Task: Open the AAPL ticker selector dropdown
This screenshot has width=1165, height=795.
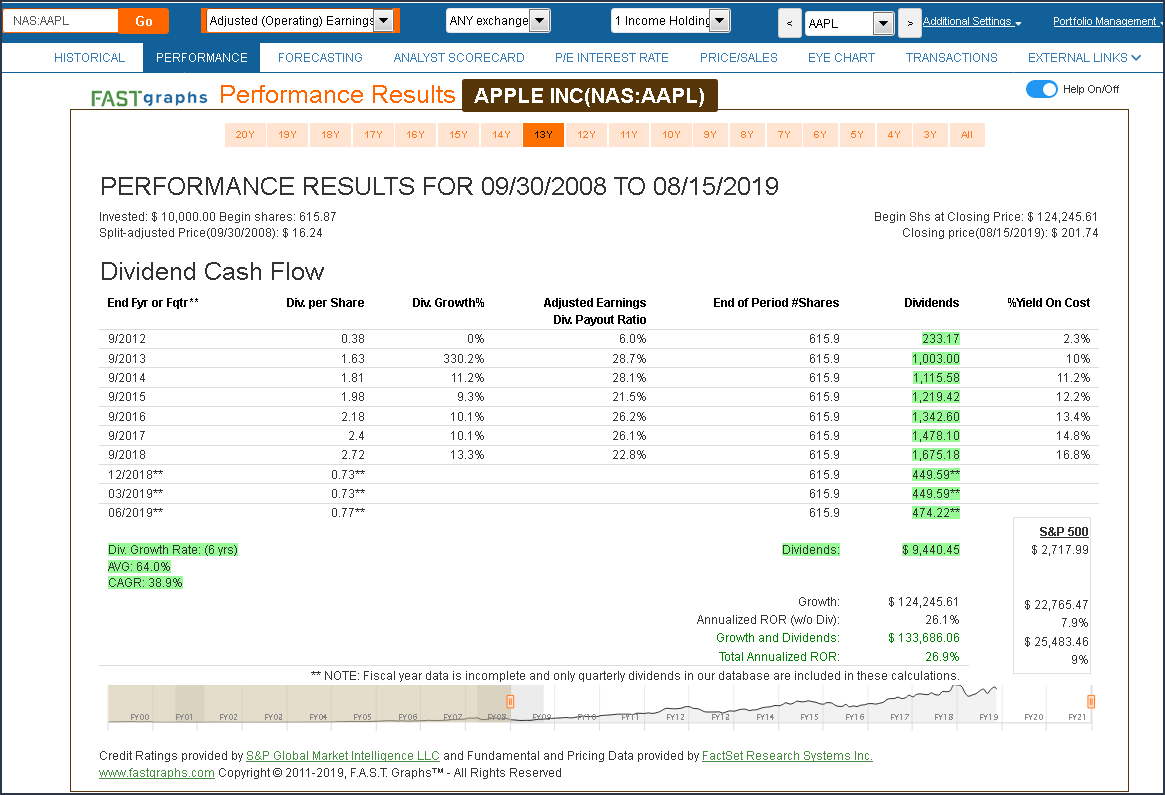Action: [849, 23]
